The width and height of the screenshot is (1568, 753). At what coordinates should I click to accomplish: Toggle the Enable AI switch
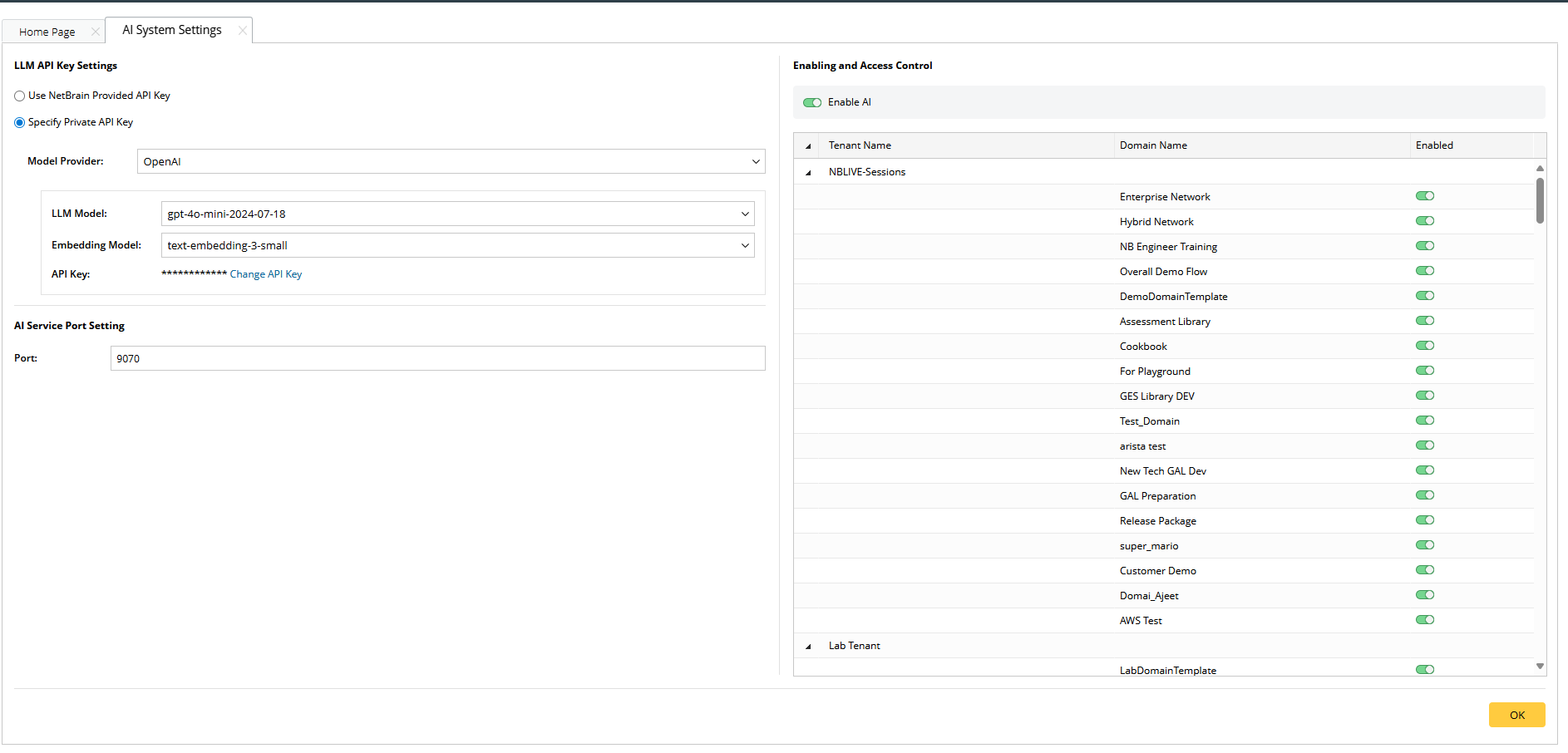click(x=812, y=102)
